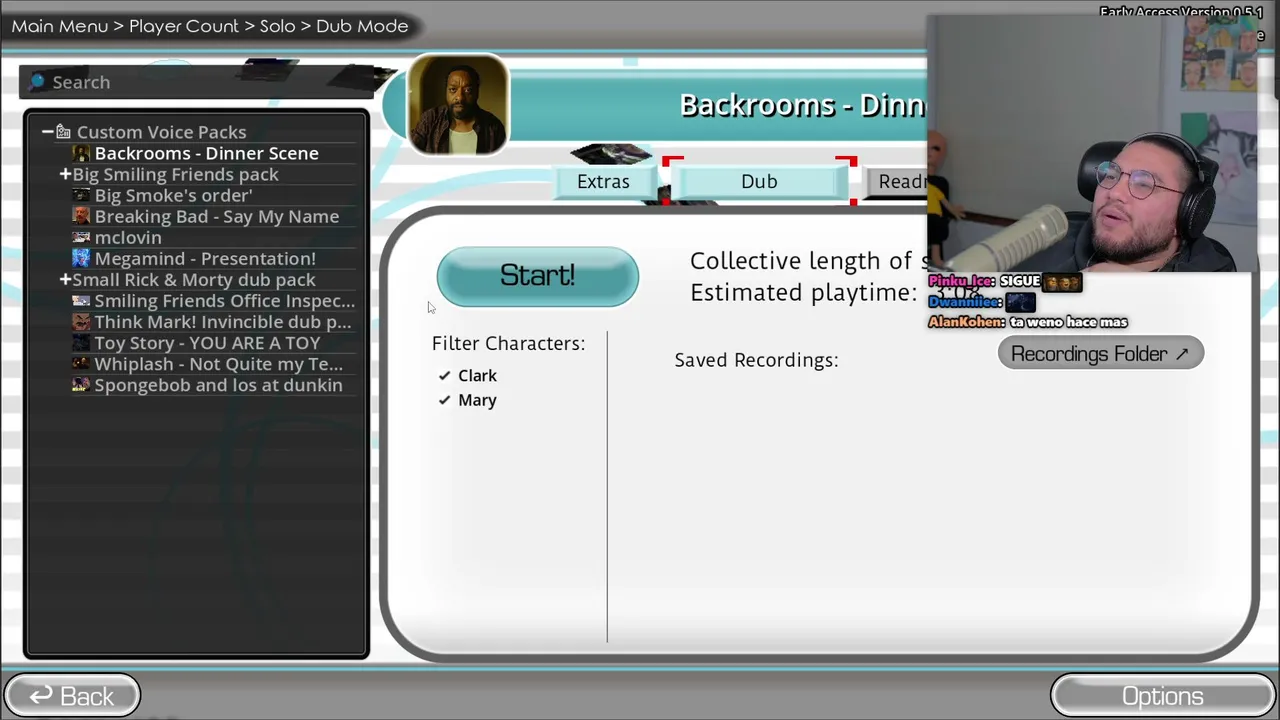Open the Options menu
The width and height of the screenshot is (1280, 720).
(1162, 696)
